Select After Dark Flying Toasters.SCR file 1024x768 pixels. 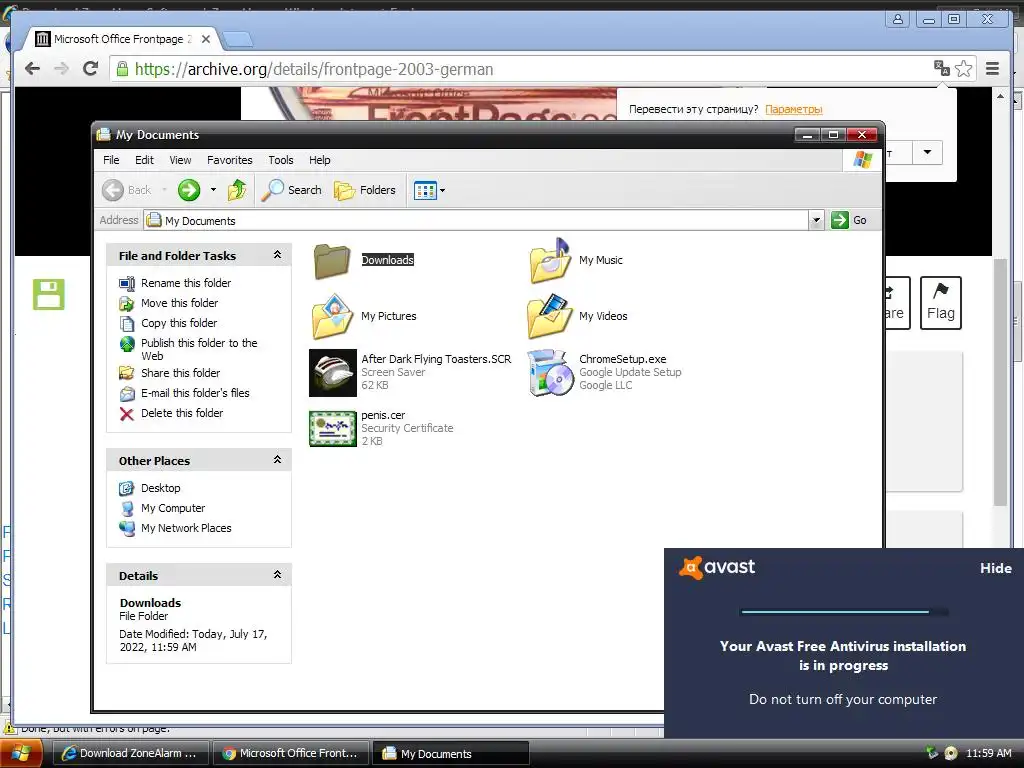coord(410,372)
